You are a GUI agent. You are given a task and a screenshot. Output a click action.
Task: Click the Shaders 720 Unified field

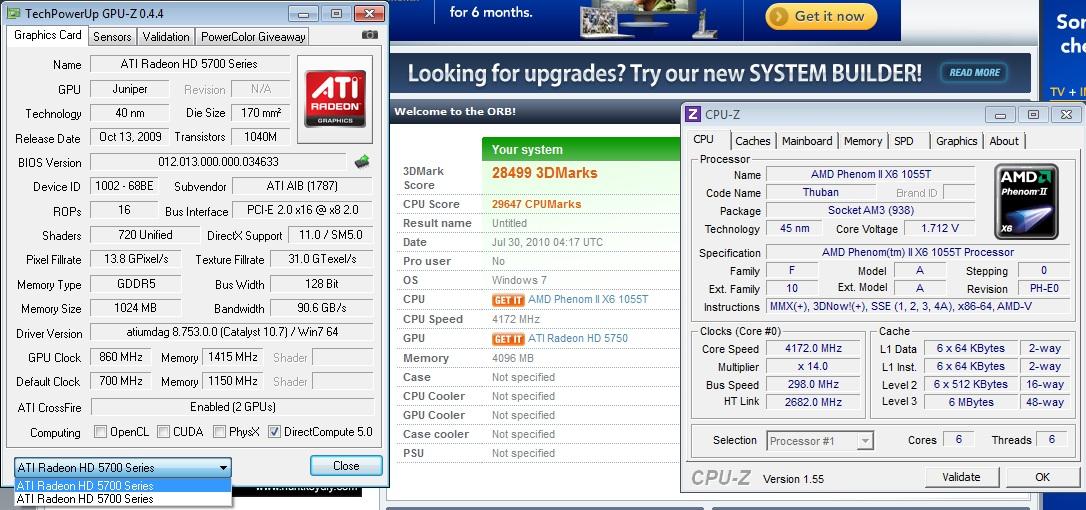(145, 235)
